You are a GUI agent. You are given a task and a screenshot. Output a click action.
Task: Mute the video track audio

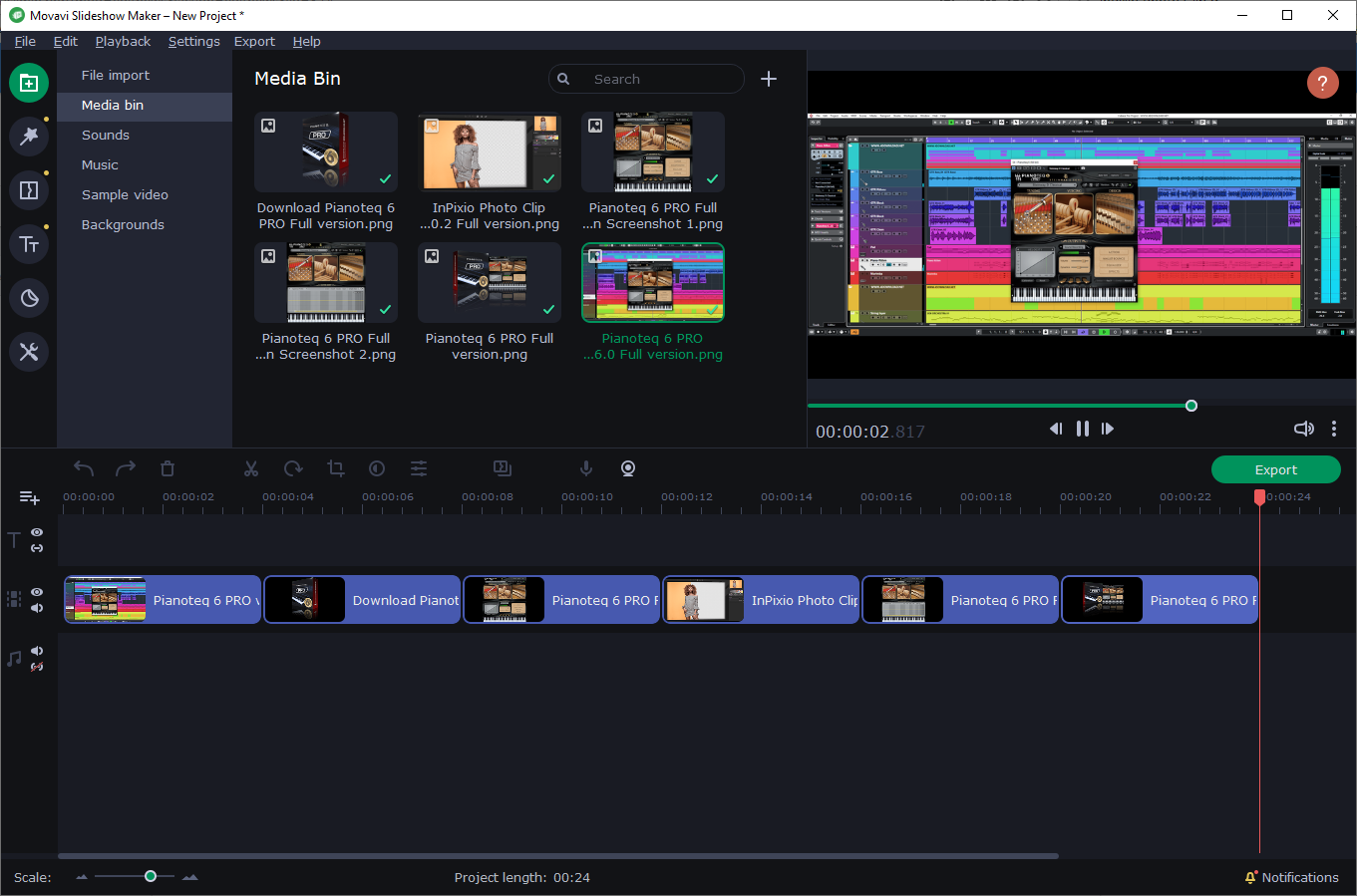point(37,608)
